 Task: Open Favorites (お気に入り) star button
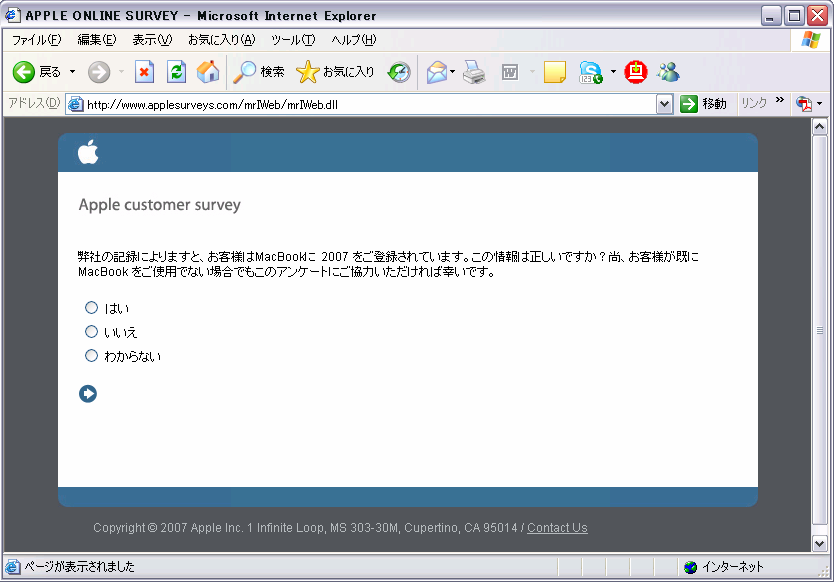click(x=335, y=72)
